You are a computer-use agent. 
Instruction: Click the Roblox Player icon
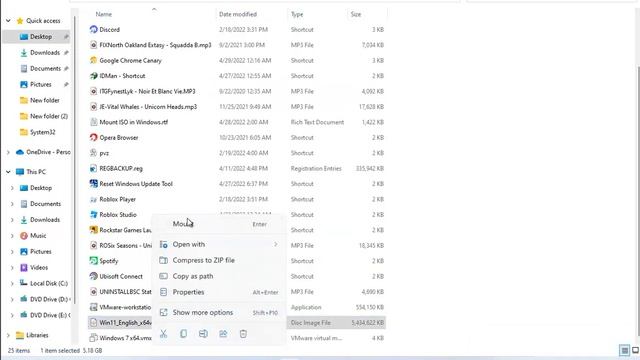(93, 199)
